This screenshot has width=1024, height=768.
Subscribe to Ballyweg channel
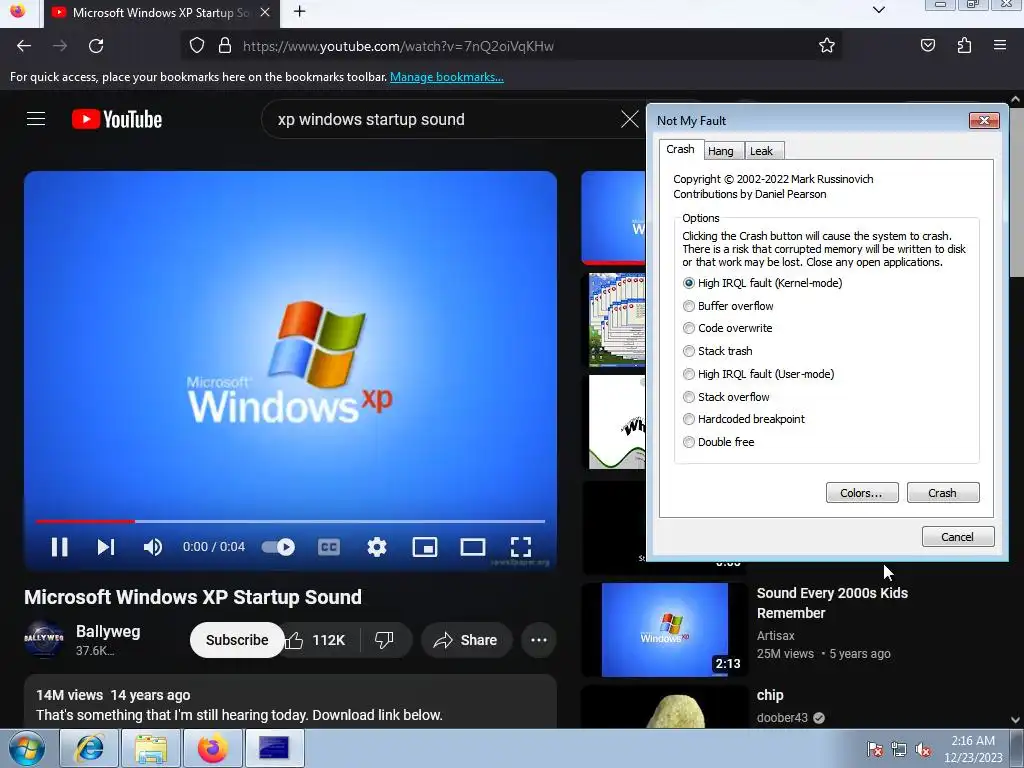(x=237, y=640)
